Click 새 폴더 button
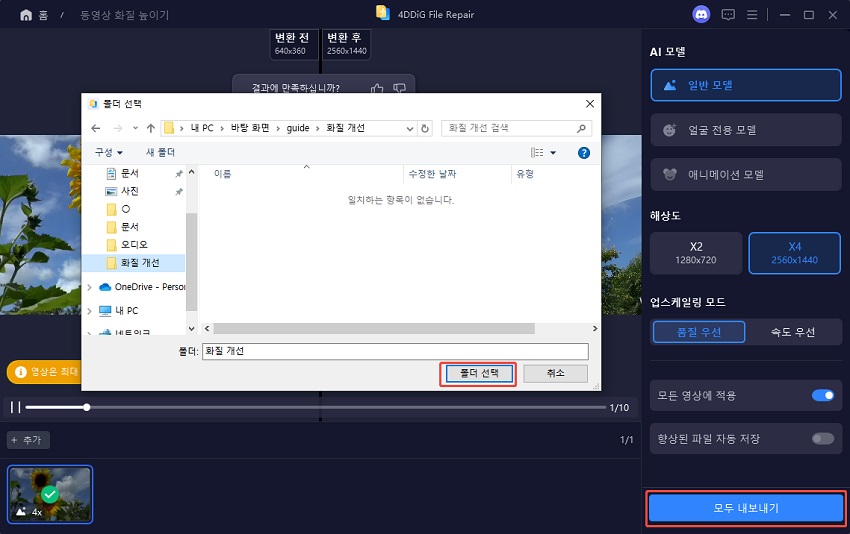 click(x=160, y=153)
